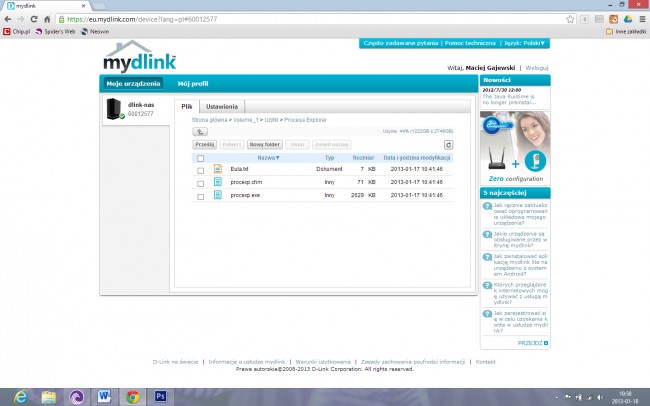This screenshot has width=650, height=406.
Task: Open the Język: Polski language dropdown
Action: coord(524,43)
